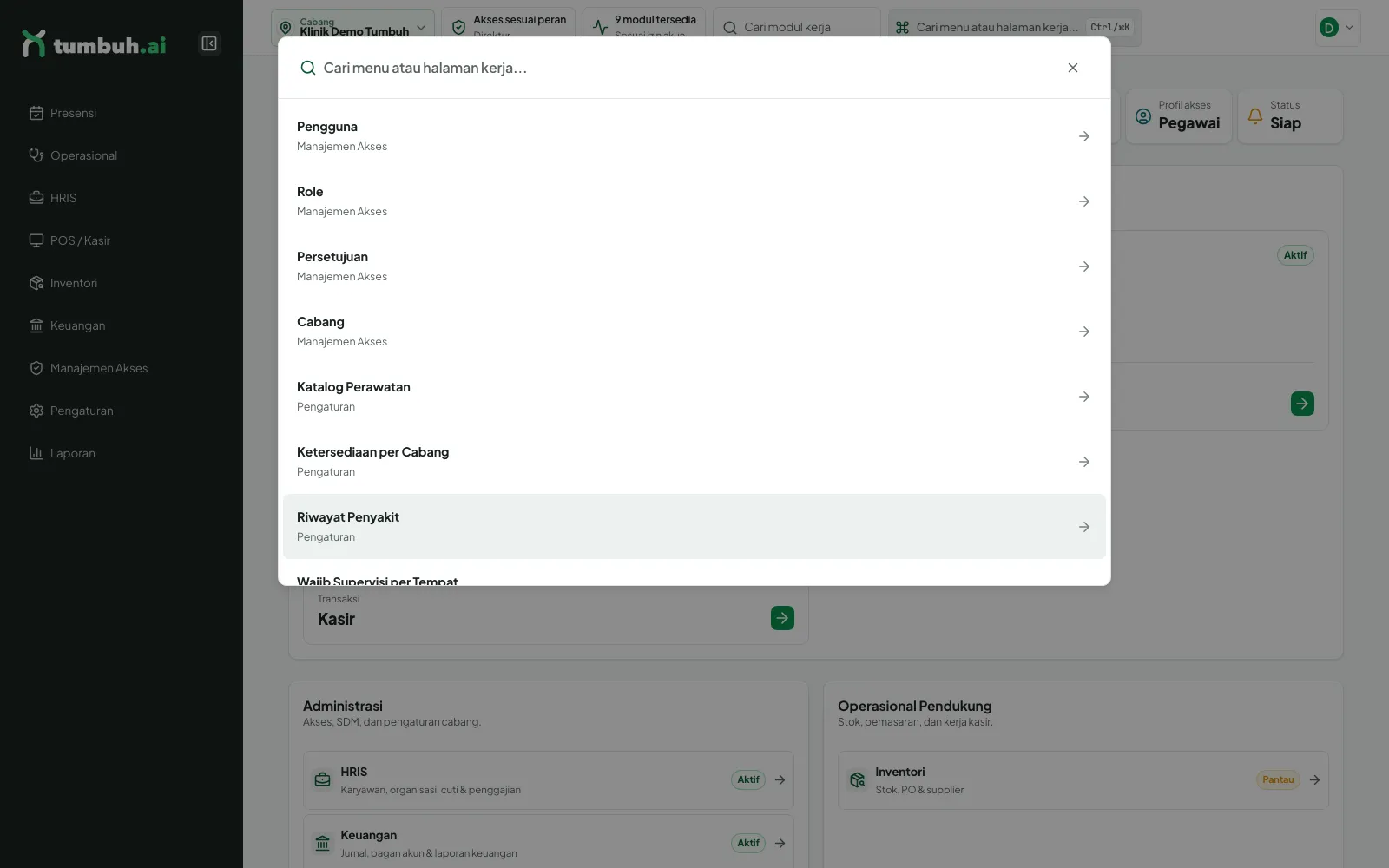The height and width of the screenshot is (868, 1389).
Task: Select the Persetujuan search result
Action: (694, 266)
